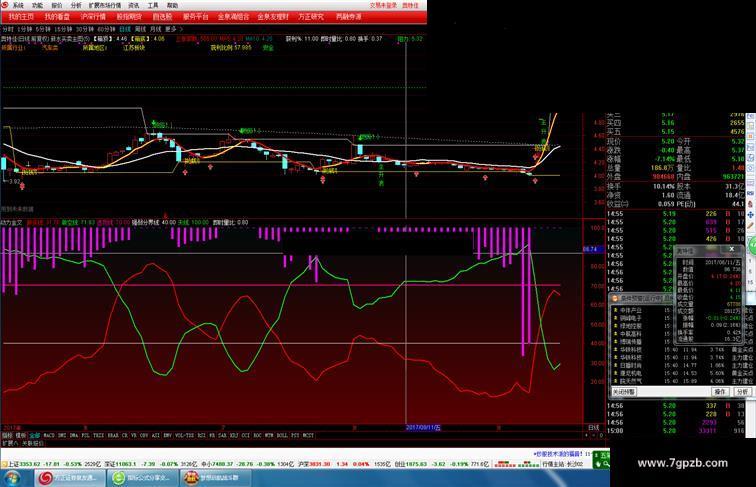756x487 pixels.
Task: Close the small quote detail popup
Action: pos(731,249)
